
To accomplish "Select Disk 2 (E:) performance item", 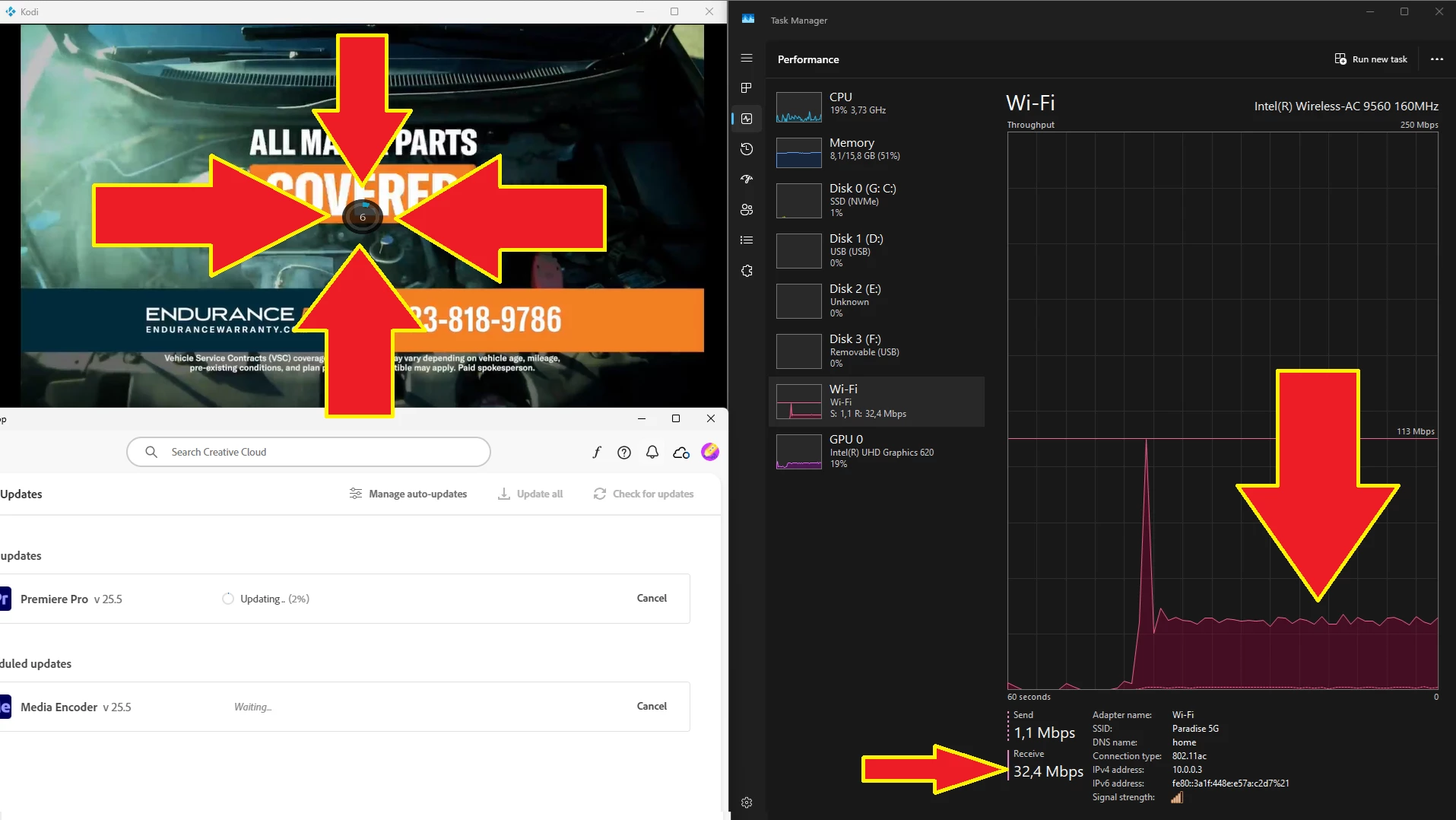I will (x=876, y=301).
